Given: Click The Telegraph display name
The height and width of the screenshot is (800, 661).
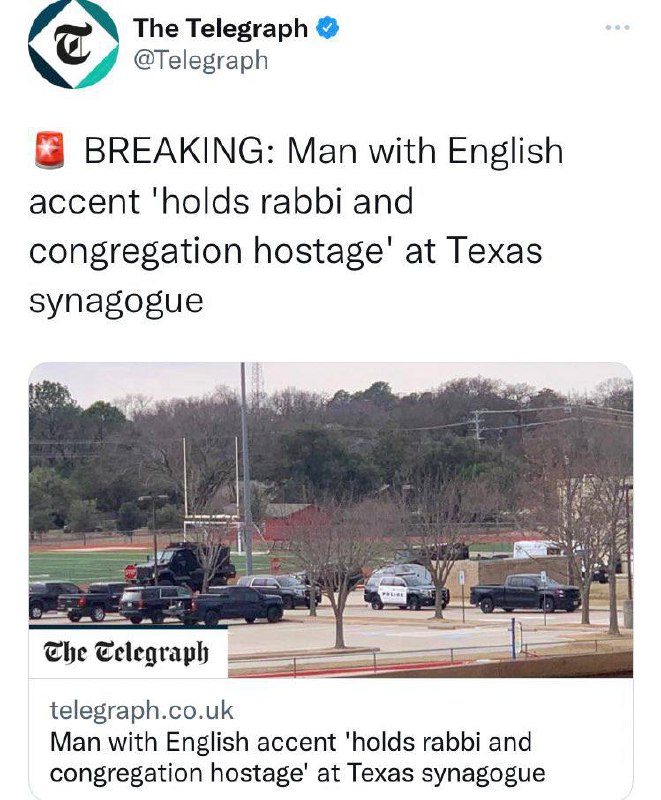Looking at the screenshot, I should click(220, 28).
